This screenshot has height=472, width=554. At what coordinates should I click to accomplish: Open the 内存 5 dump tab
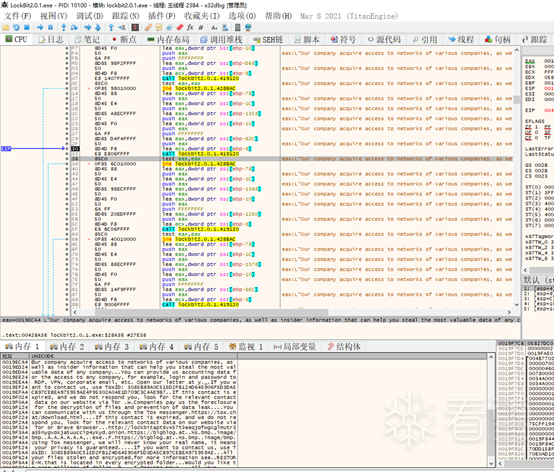pos(201,347)
